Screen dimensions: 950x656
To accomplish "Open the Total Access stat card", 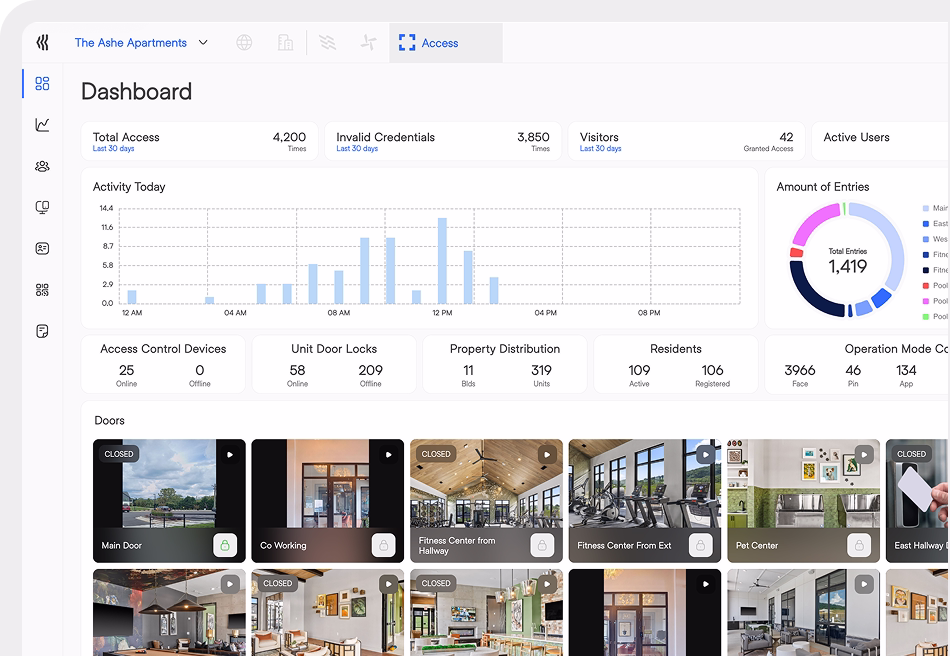I will tap(199, 141).
